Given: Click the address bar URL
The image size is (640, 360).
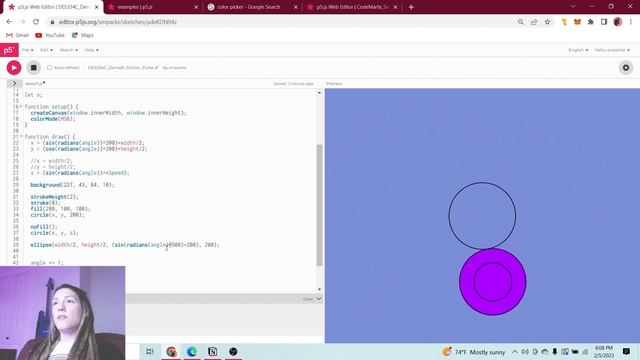Looking at the screenshot, I should (x=118, y=22).
